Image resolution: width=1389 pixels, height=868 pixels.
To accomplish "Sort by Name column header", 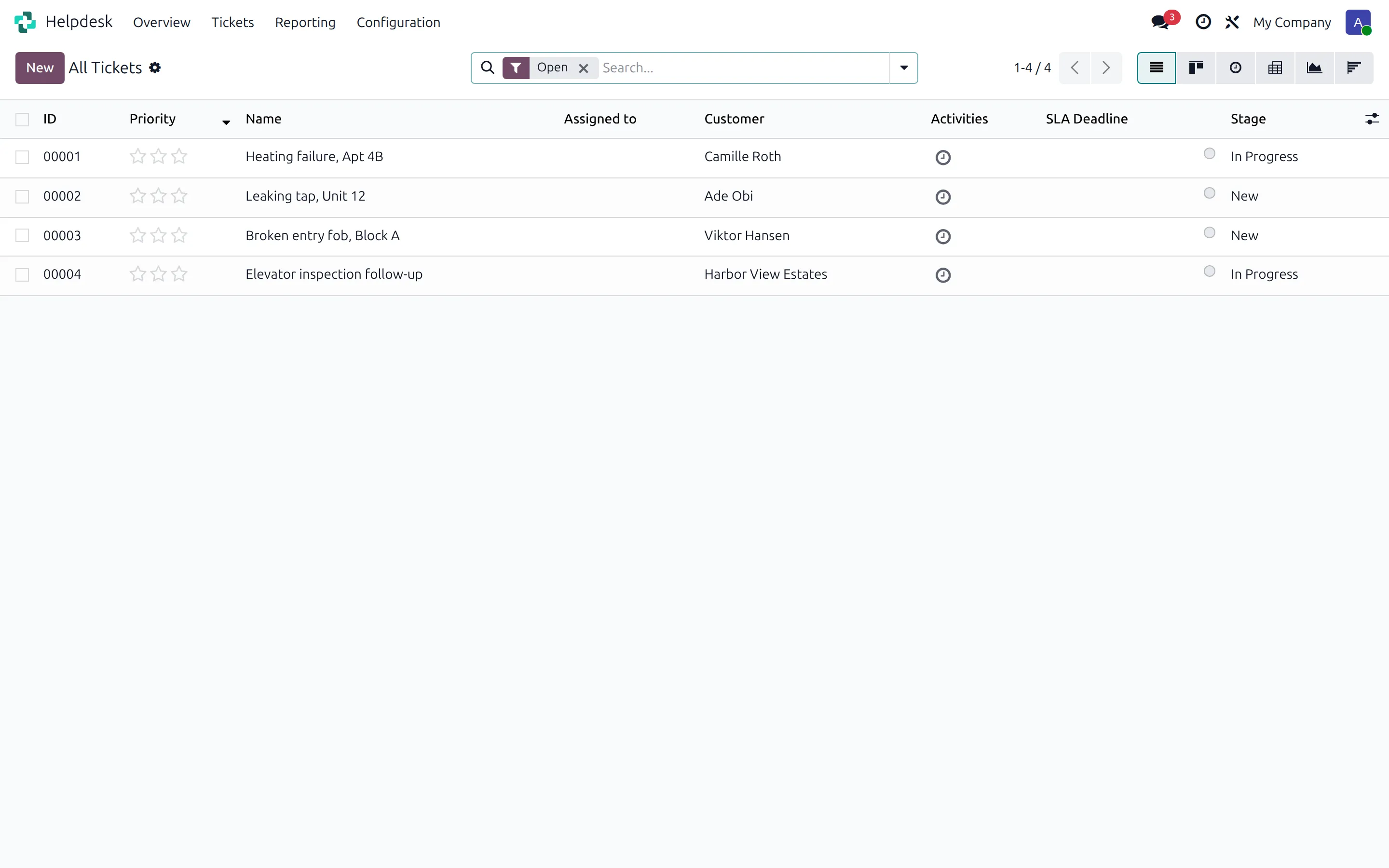I will point(263,119).
